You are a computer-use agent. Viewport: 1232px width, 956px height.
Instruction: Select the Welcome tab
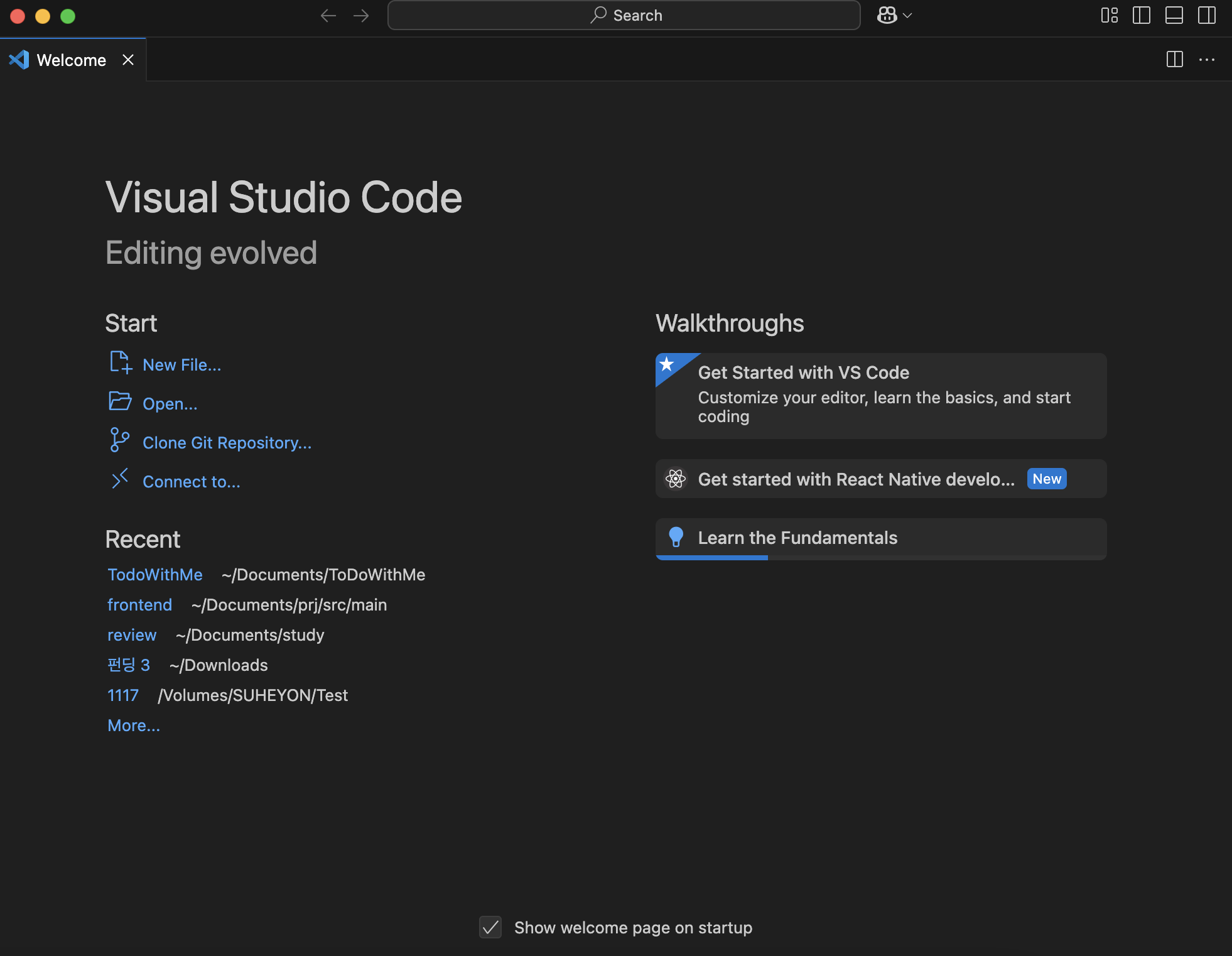71,60
